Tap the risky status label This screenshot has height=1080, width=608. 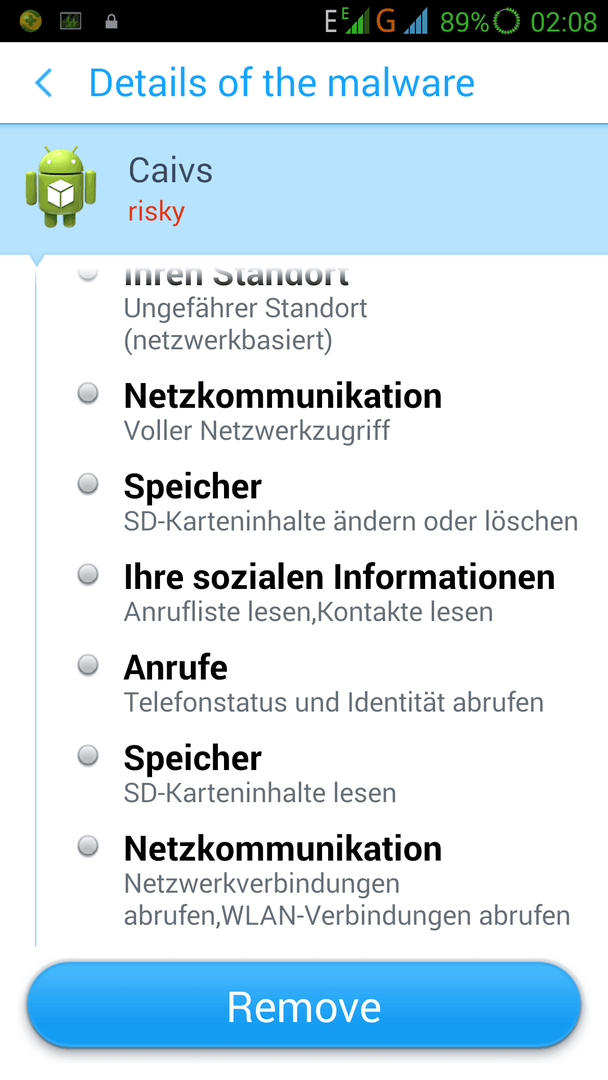pos(156,211)
